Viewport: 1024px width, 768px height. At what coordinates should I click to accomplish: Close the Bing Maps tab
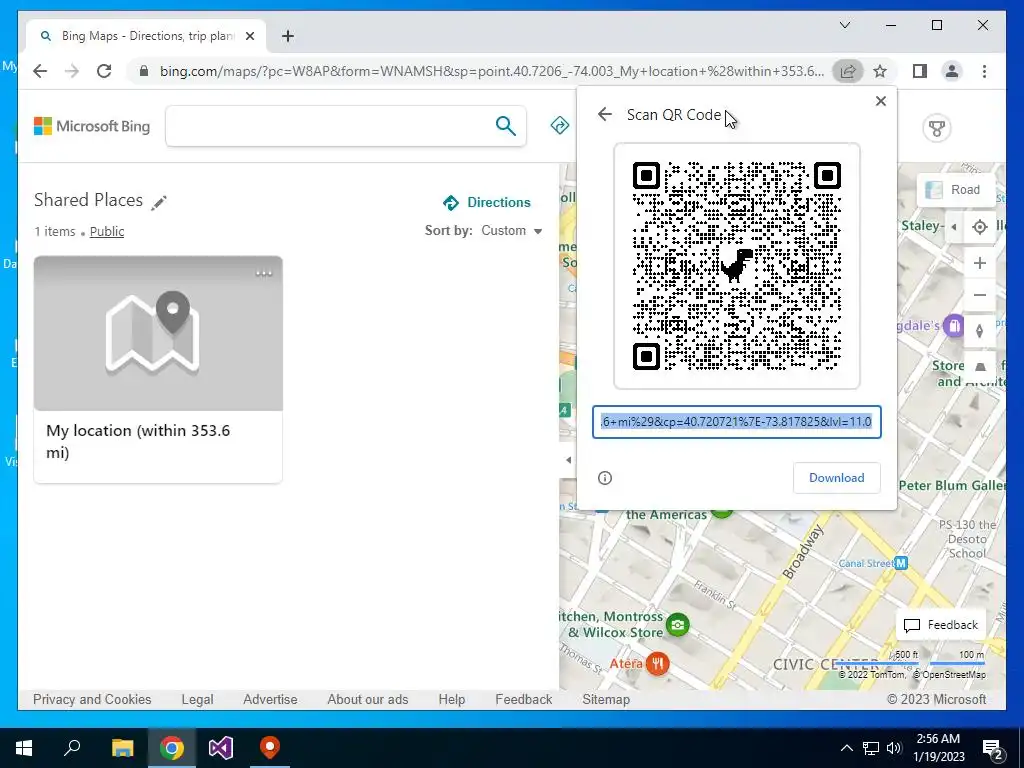[x=249, y=36]
